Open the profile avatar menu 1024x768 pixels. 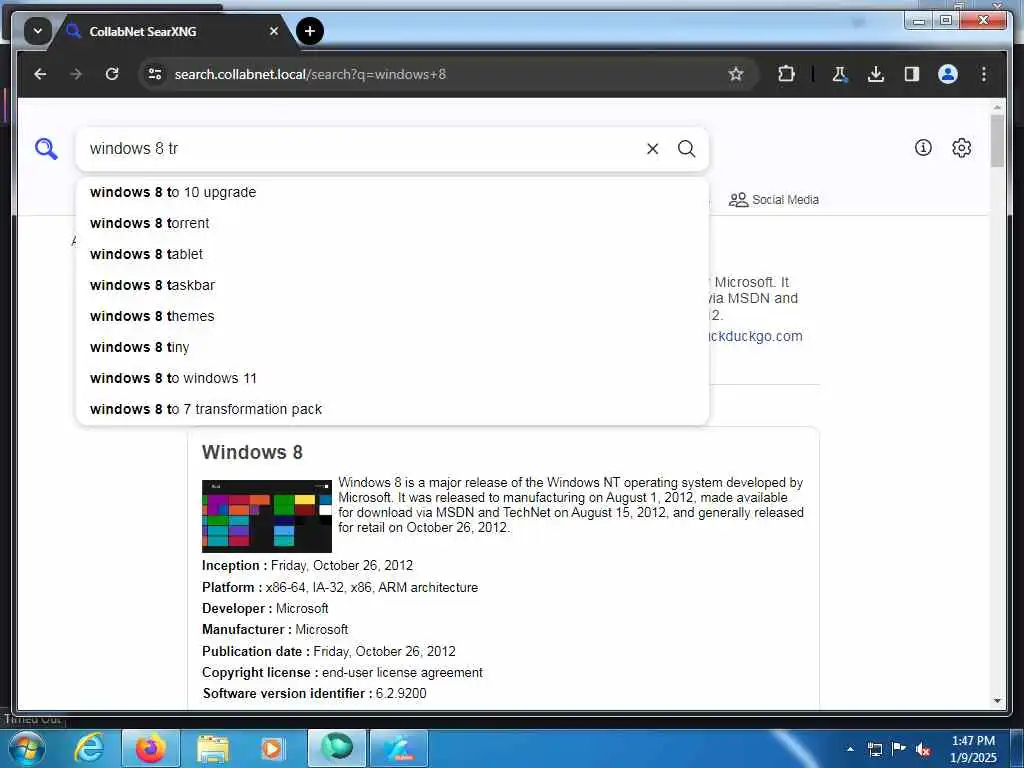click(x=948, y=74)
